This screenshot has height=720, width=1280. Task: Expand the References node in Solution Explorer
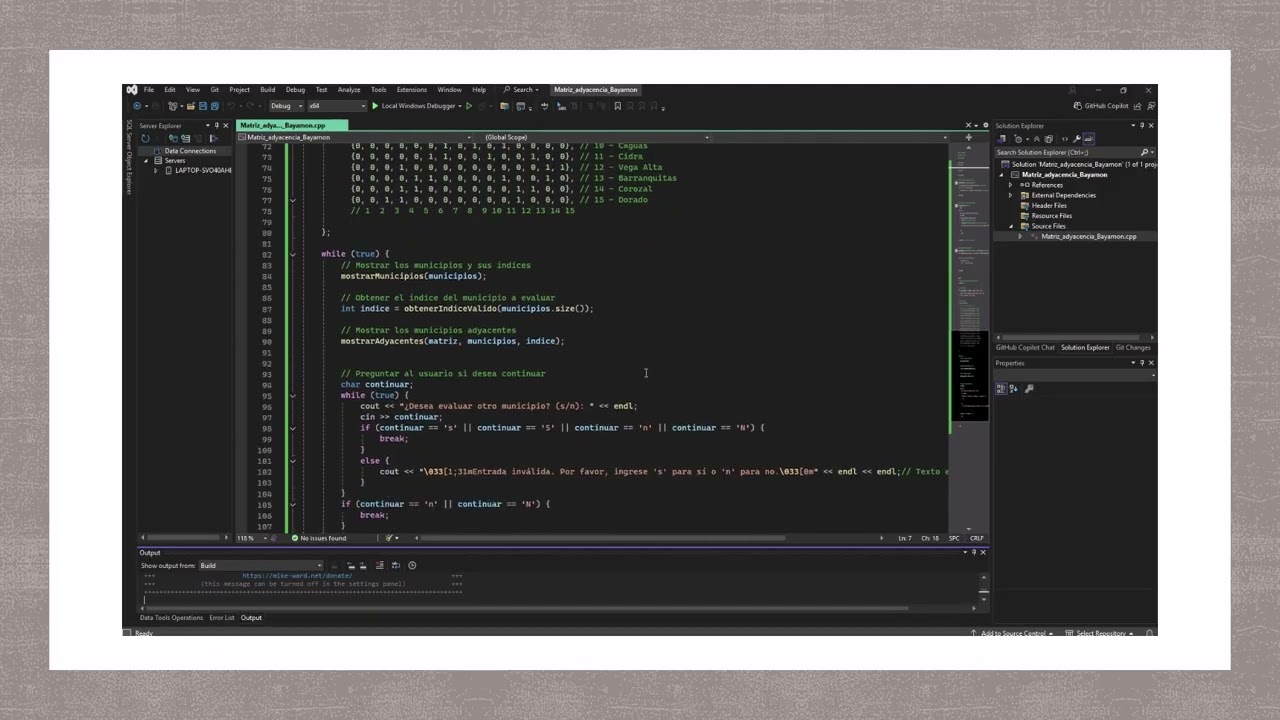1011,185
